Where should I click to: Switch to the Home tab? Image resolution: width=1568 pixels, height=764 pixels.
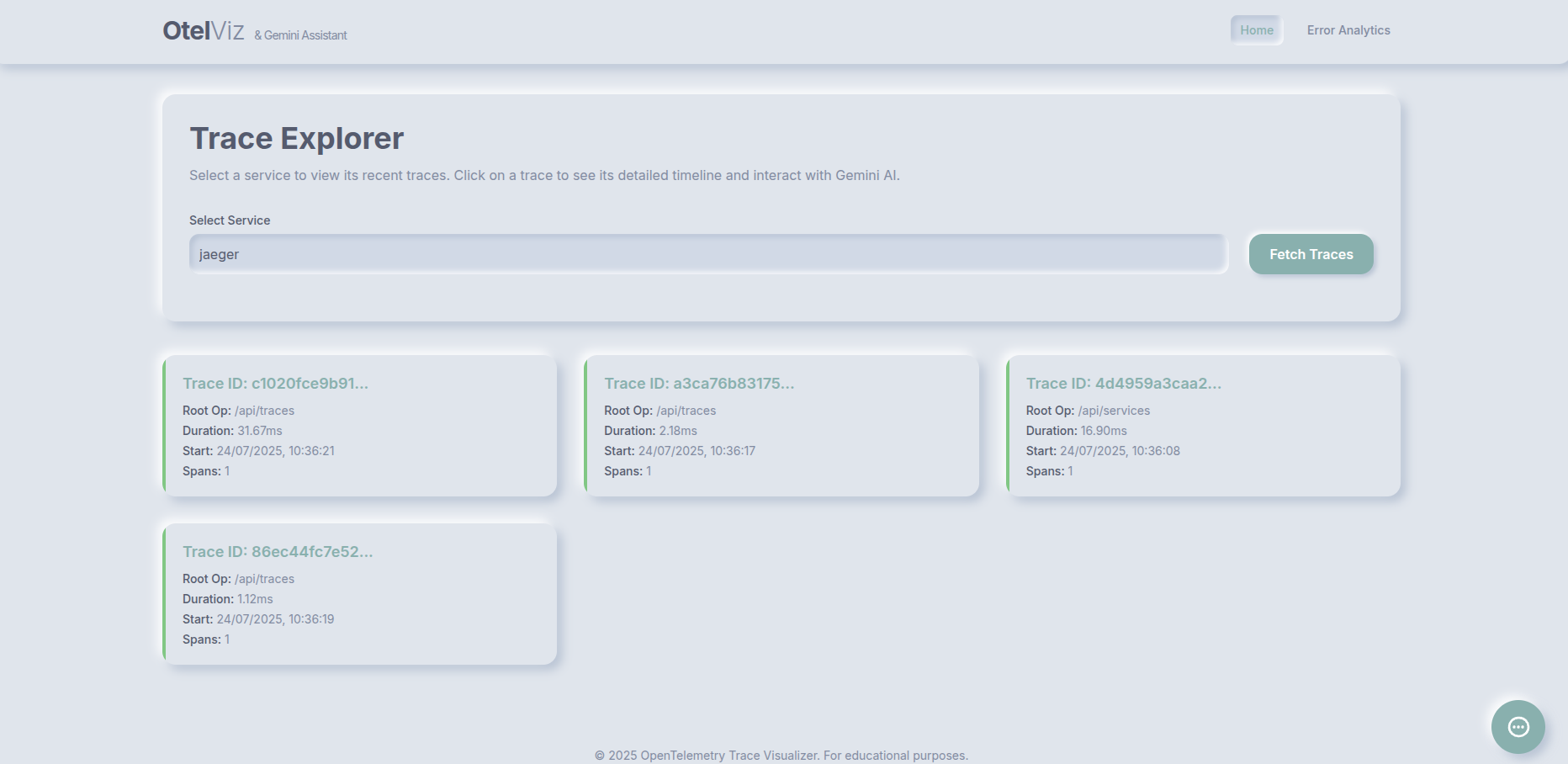point(1256,29)
